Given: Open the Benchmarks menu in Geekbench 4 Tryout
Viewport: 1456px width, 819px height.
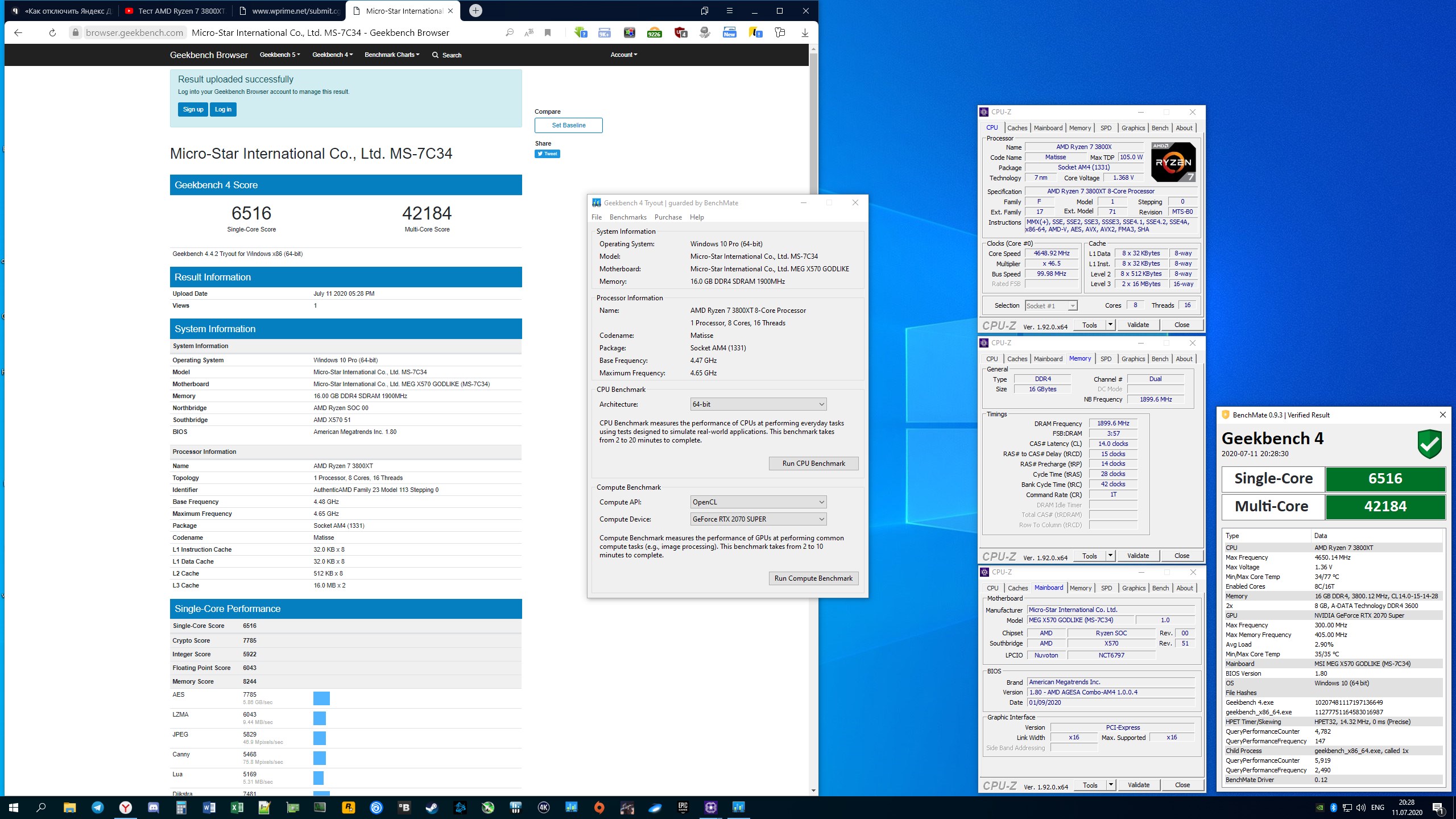Looking at the screenshot, I should tap(628, 217).
